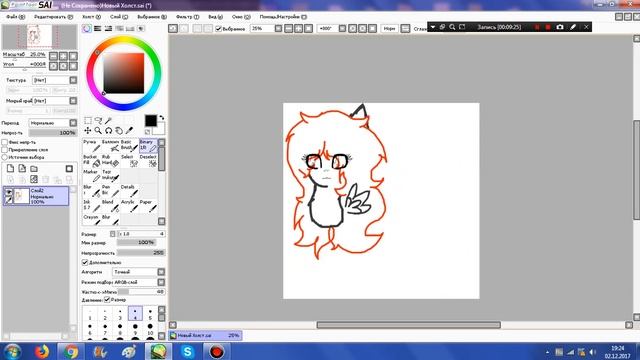The height and width of the screenshot is (360, 640).
Task: Toggle the Выбранное checkbox in toolbar
Action: (x=218, y=29)
